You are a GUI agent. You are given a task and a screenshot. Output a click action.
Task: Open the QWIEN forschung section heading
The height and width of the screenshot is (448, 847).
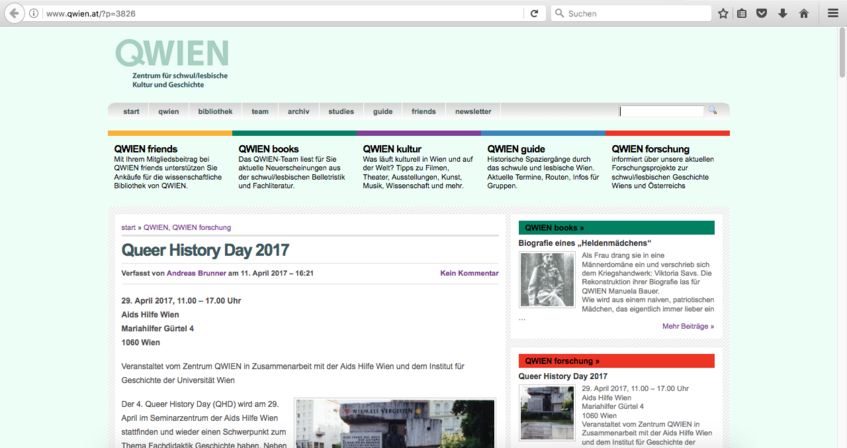coord(650,149)
